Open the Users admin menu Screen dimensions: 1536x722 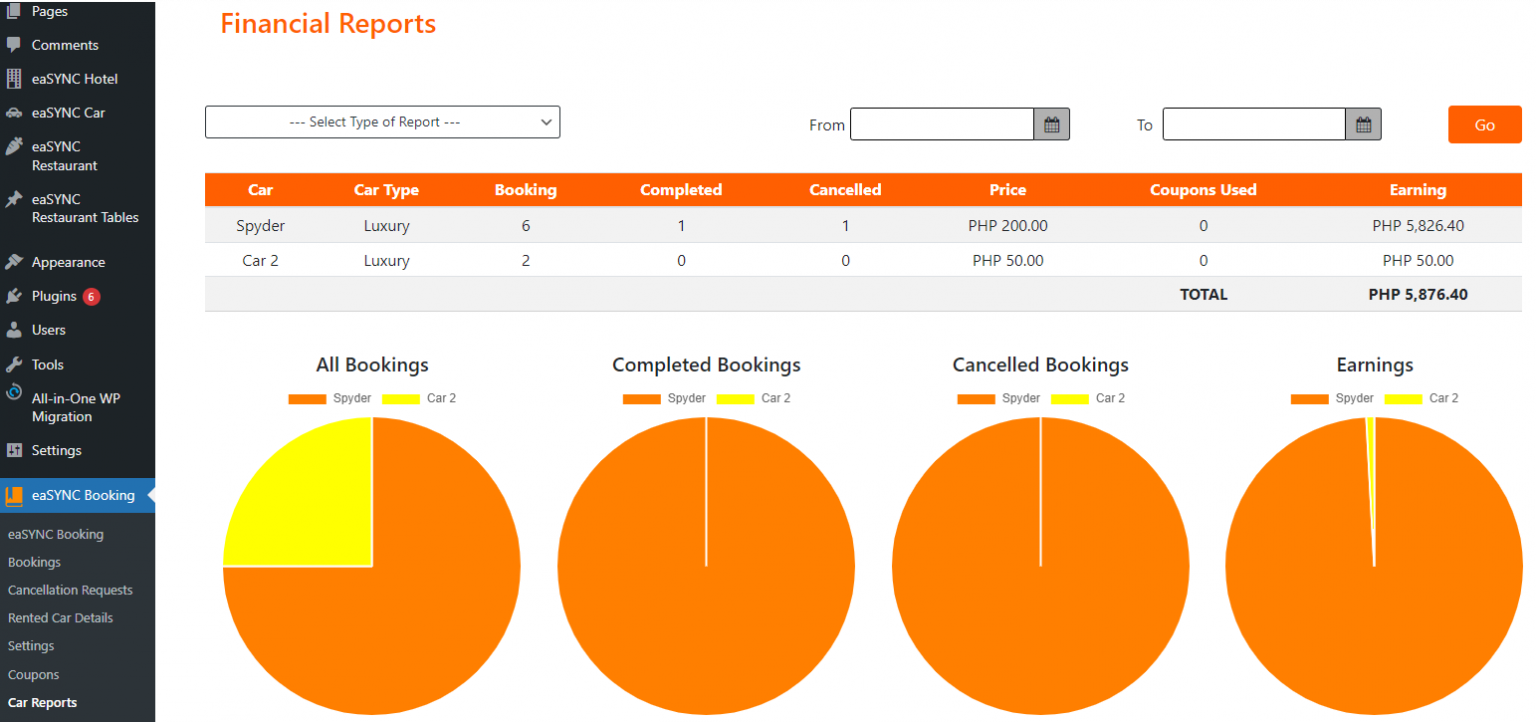(x=48, y=329)
